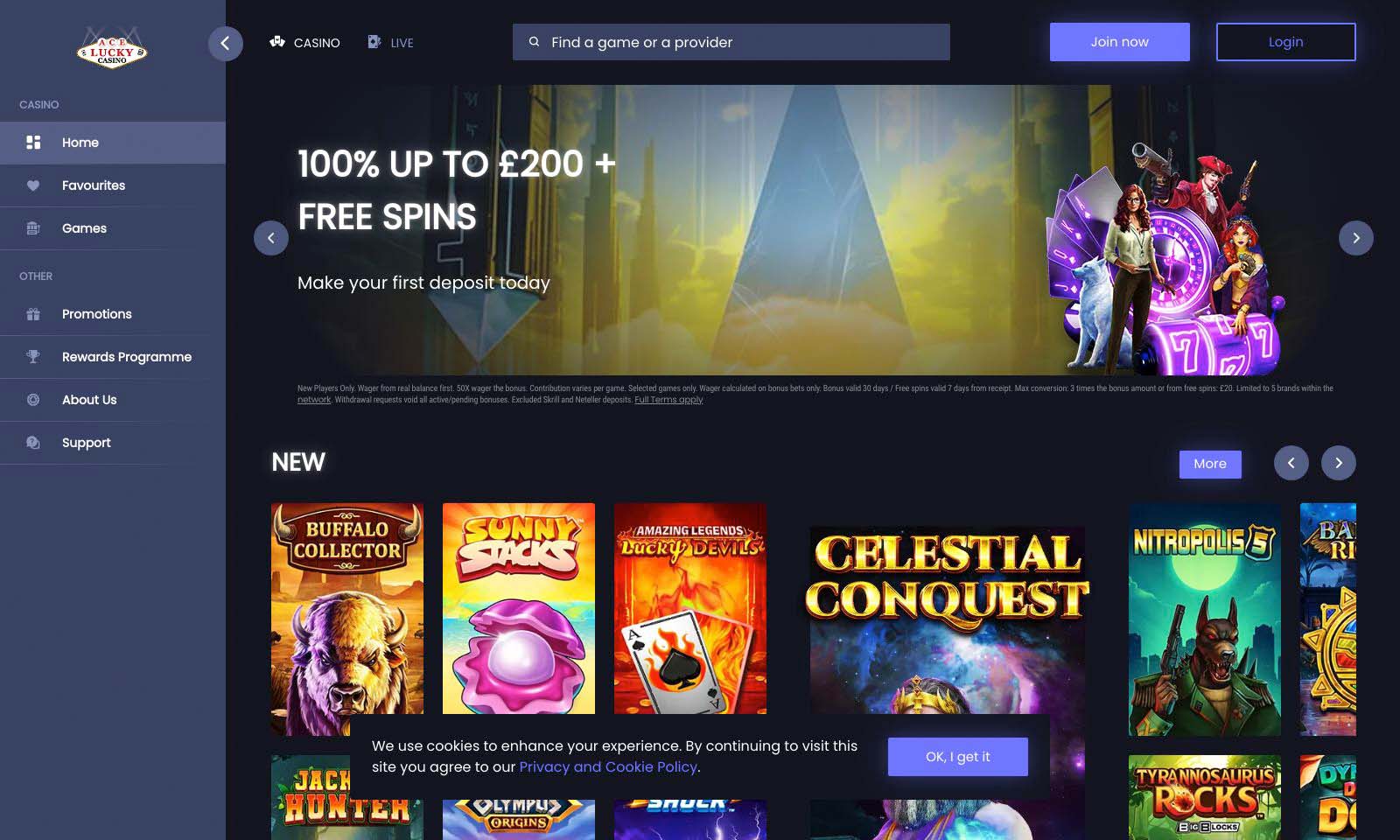Click the Rewards Programme trophy icon

(x=33, y=356)
